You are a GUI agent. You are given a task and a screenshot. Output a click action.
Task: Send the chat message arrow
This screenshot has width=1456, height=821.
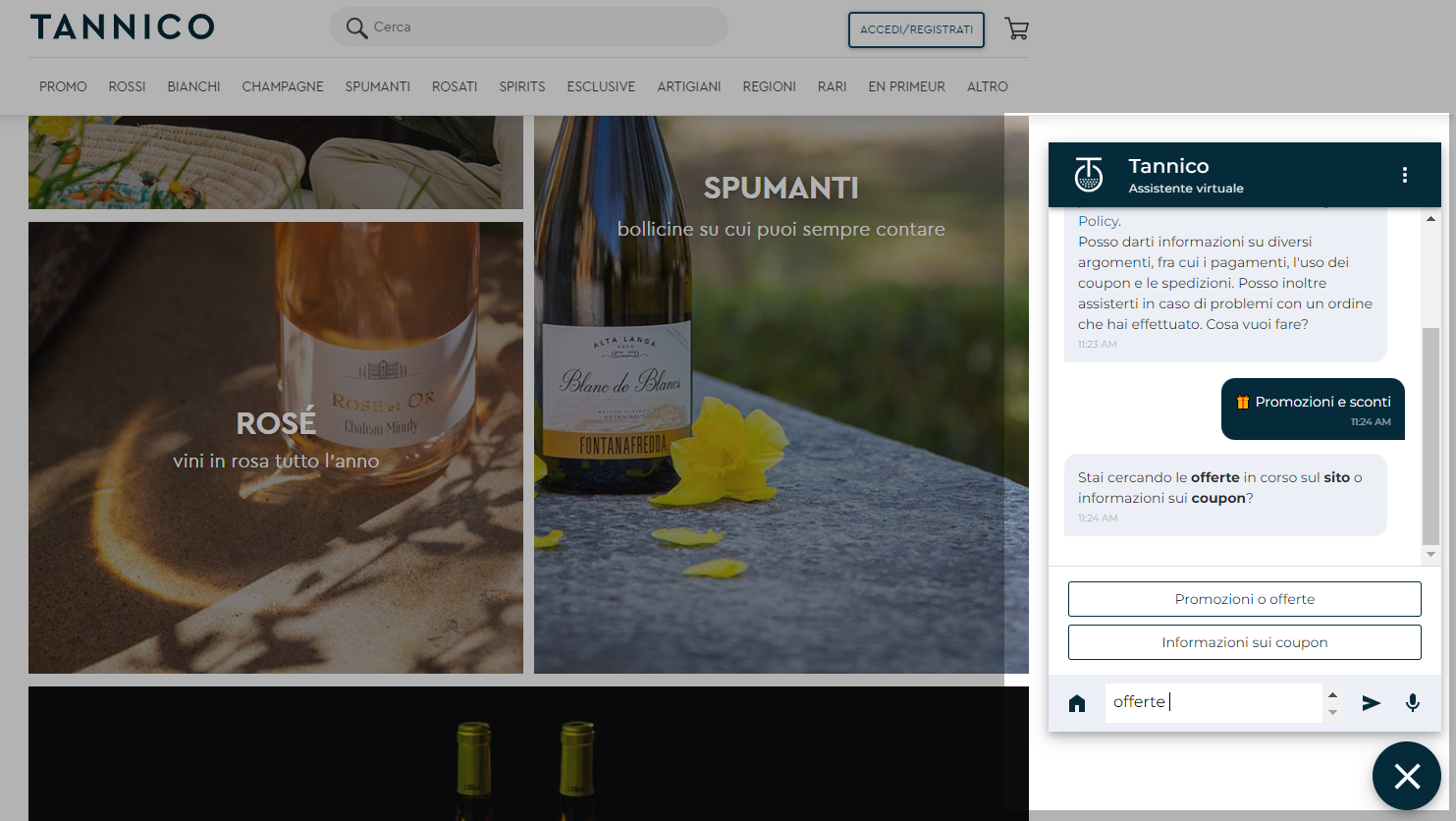(1372, 702)
